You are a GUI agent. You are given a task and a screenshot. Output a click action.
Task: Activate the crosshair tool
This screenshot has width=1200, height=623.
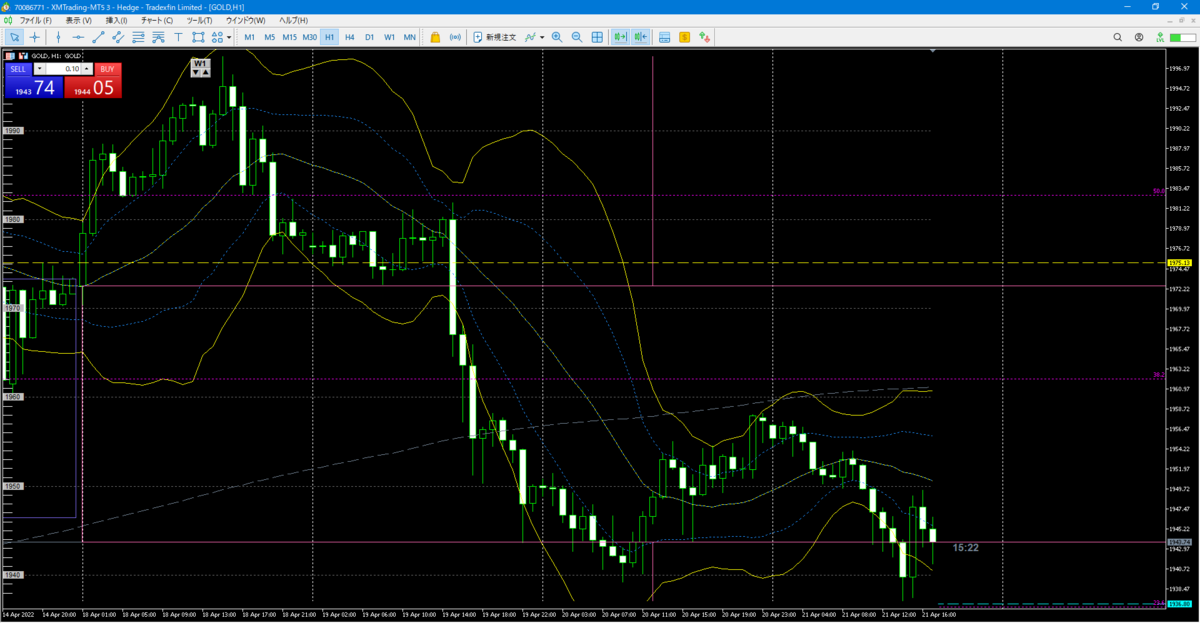point(35,37)
